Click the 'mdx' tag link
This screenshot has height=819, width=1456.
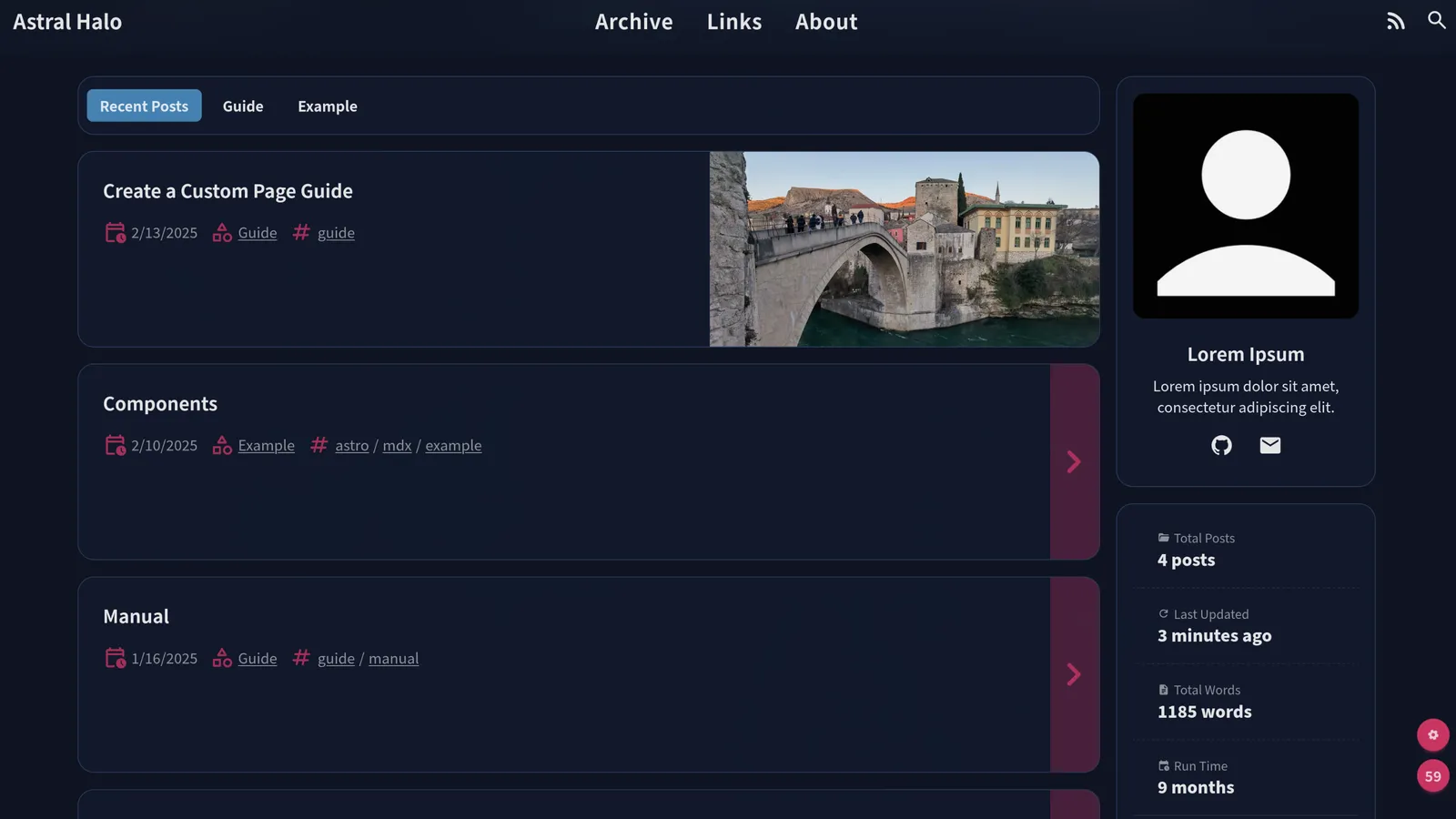(x=397, y=446)
